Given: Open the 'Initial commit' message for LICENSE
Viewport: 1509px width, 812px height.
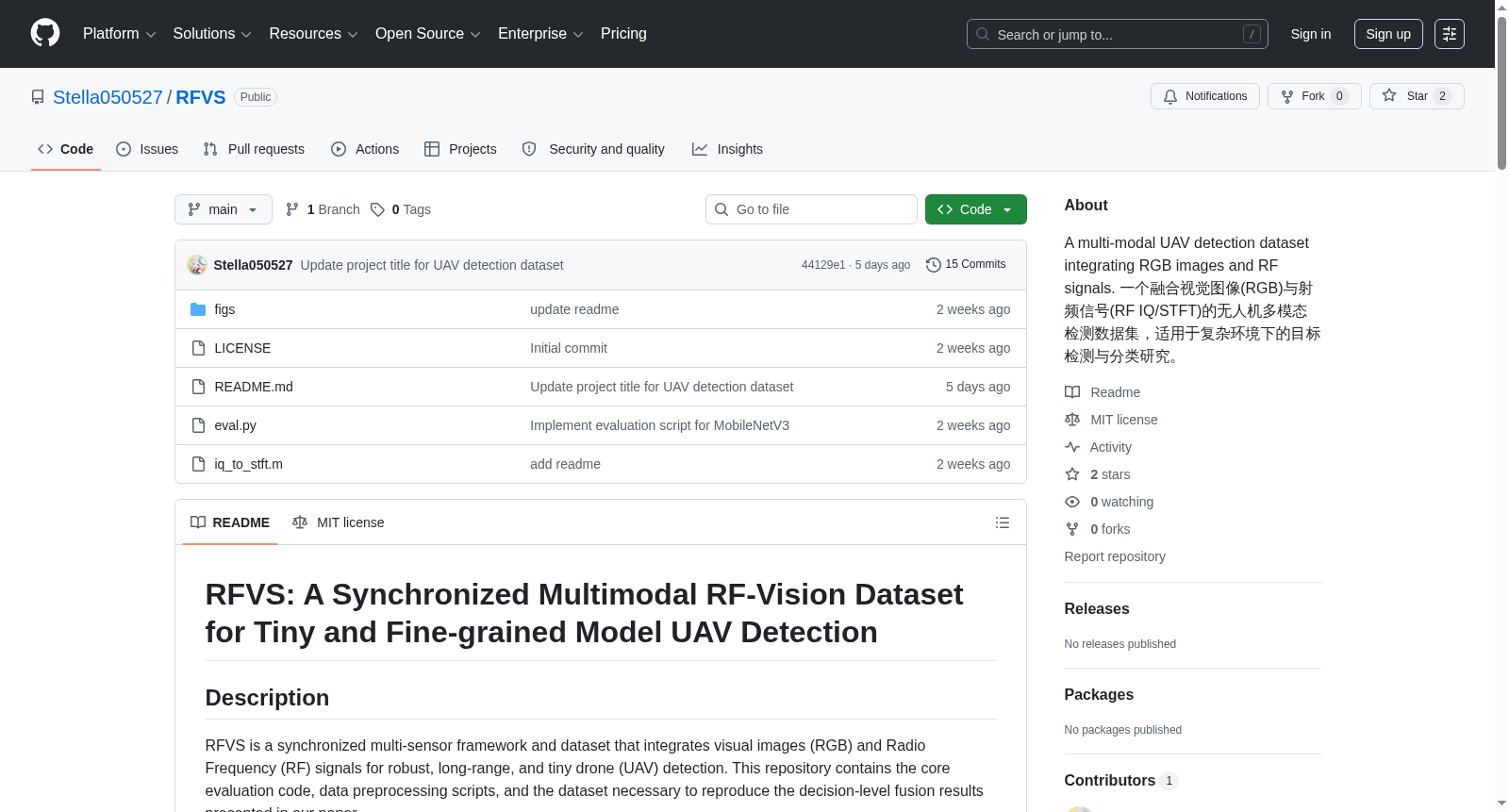Looking at the screenshot, I should [x=569, y=348].
